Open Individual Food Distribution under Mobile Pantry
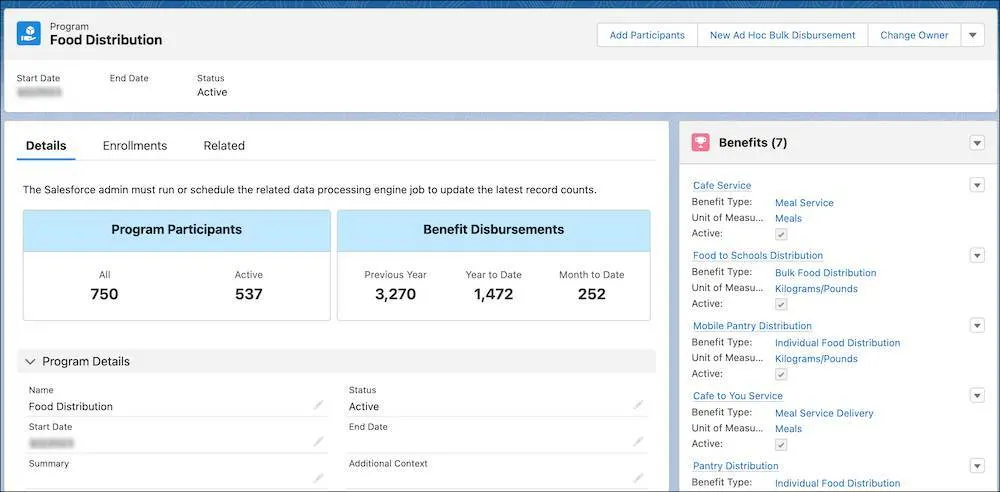1000x492 pixels. pyautogui.click(x=837, y=343)
